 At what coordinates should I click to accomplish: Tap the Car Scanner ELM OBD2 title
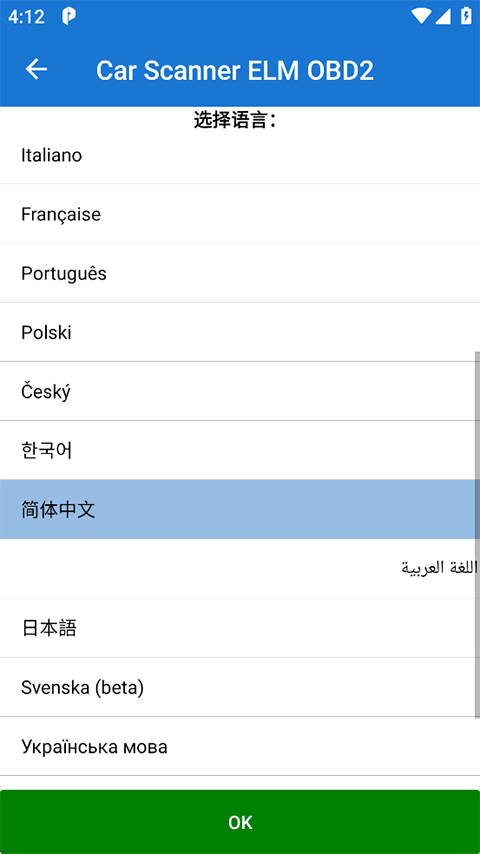point(235,71)
